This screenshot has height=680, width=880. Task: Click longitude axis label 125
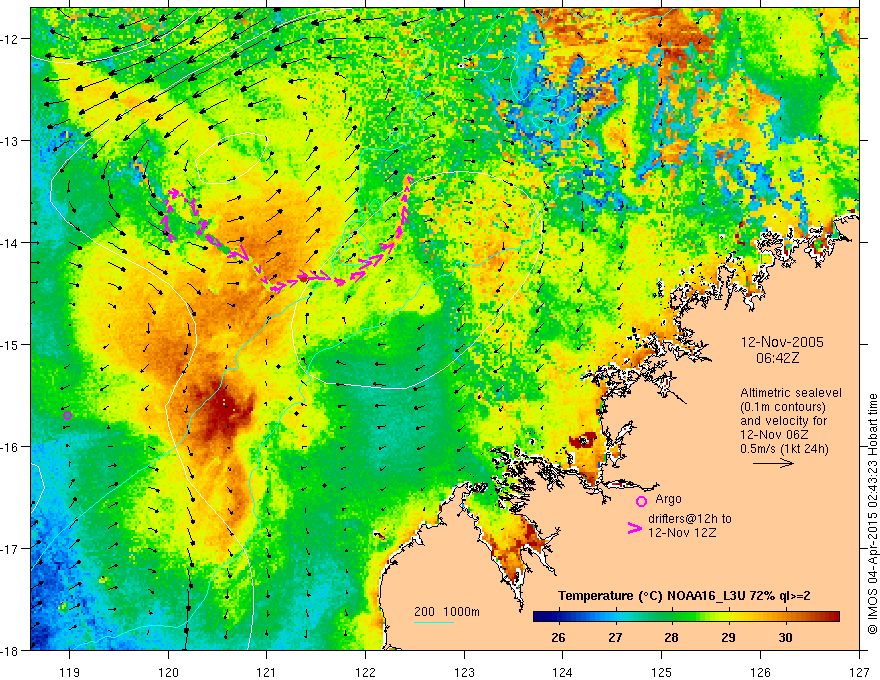point(662,672)
